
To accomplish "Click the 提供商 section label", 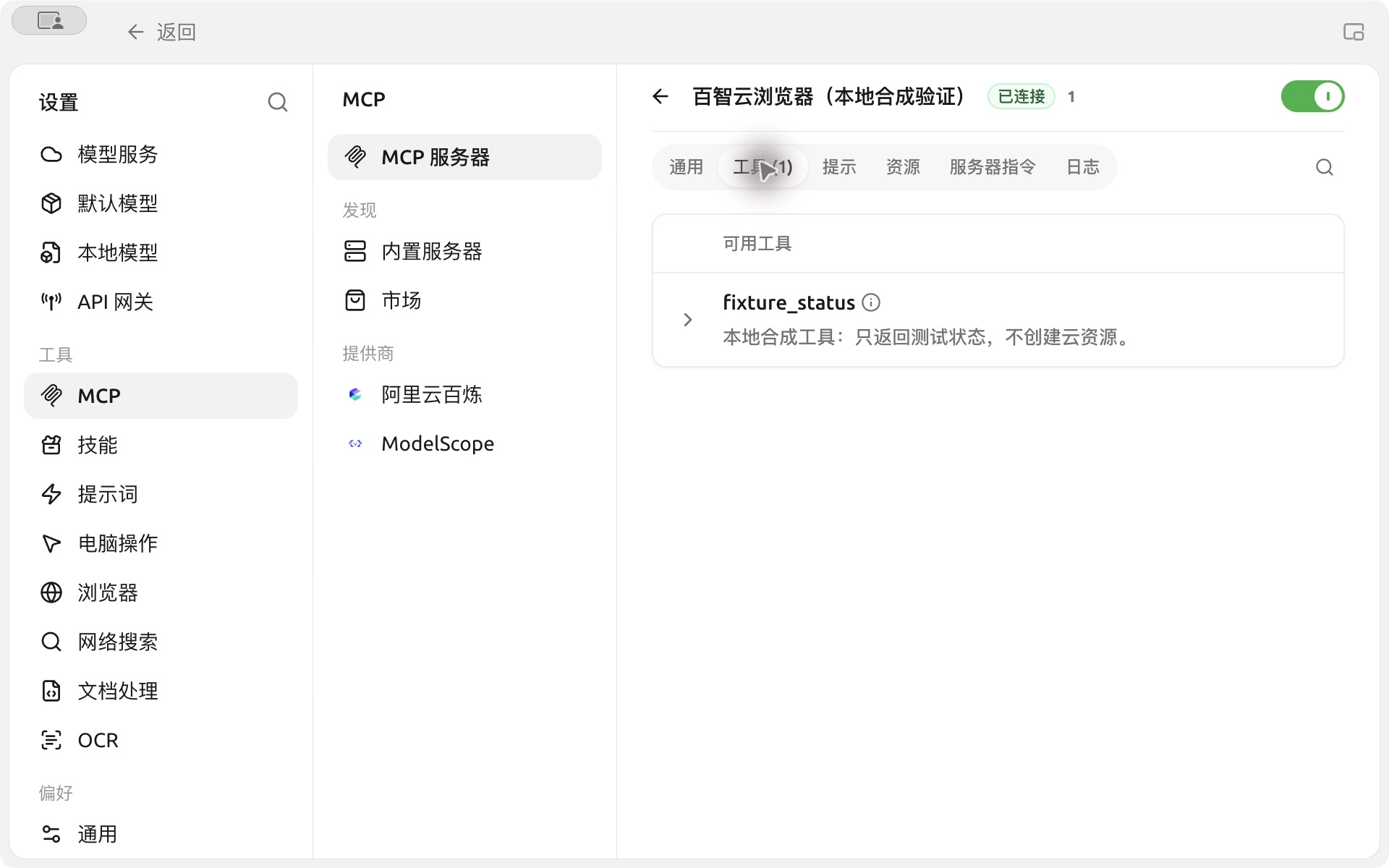I will pos(368,353).
